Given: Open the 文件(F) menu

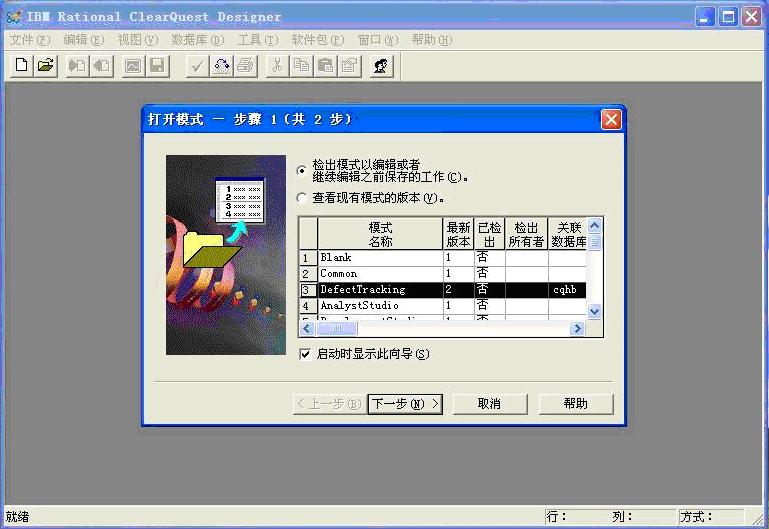Looking at the screenshot, I should click(x=30, y=40).
